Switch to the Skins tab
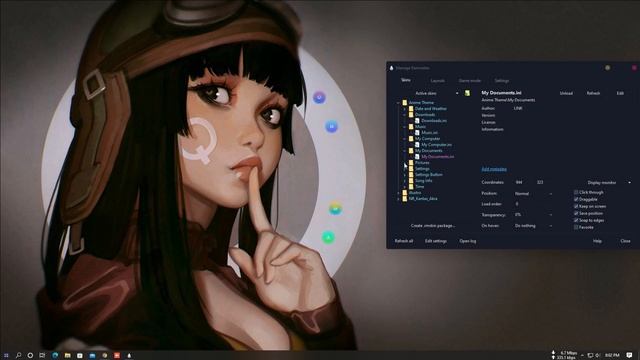 click(x=406, y=80)
